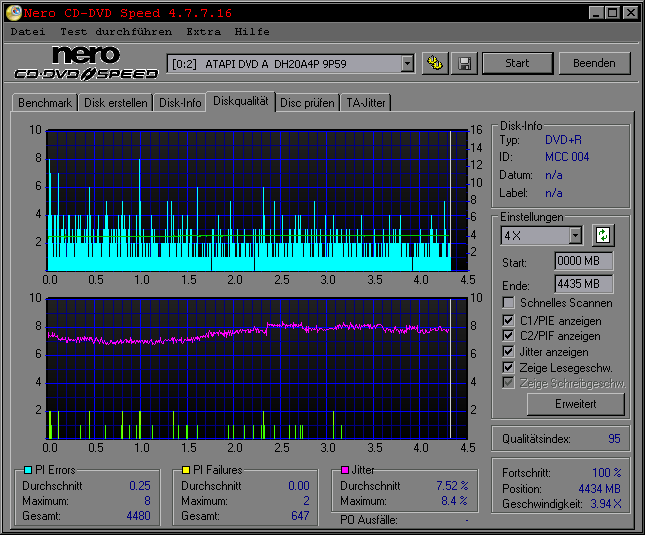This screenshot has height=535, width=645.
Task: Click PI Errors Gesamt value 4480
Action: [139, 516]
